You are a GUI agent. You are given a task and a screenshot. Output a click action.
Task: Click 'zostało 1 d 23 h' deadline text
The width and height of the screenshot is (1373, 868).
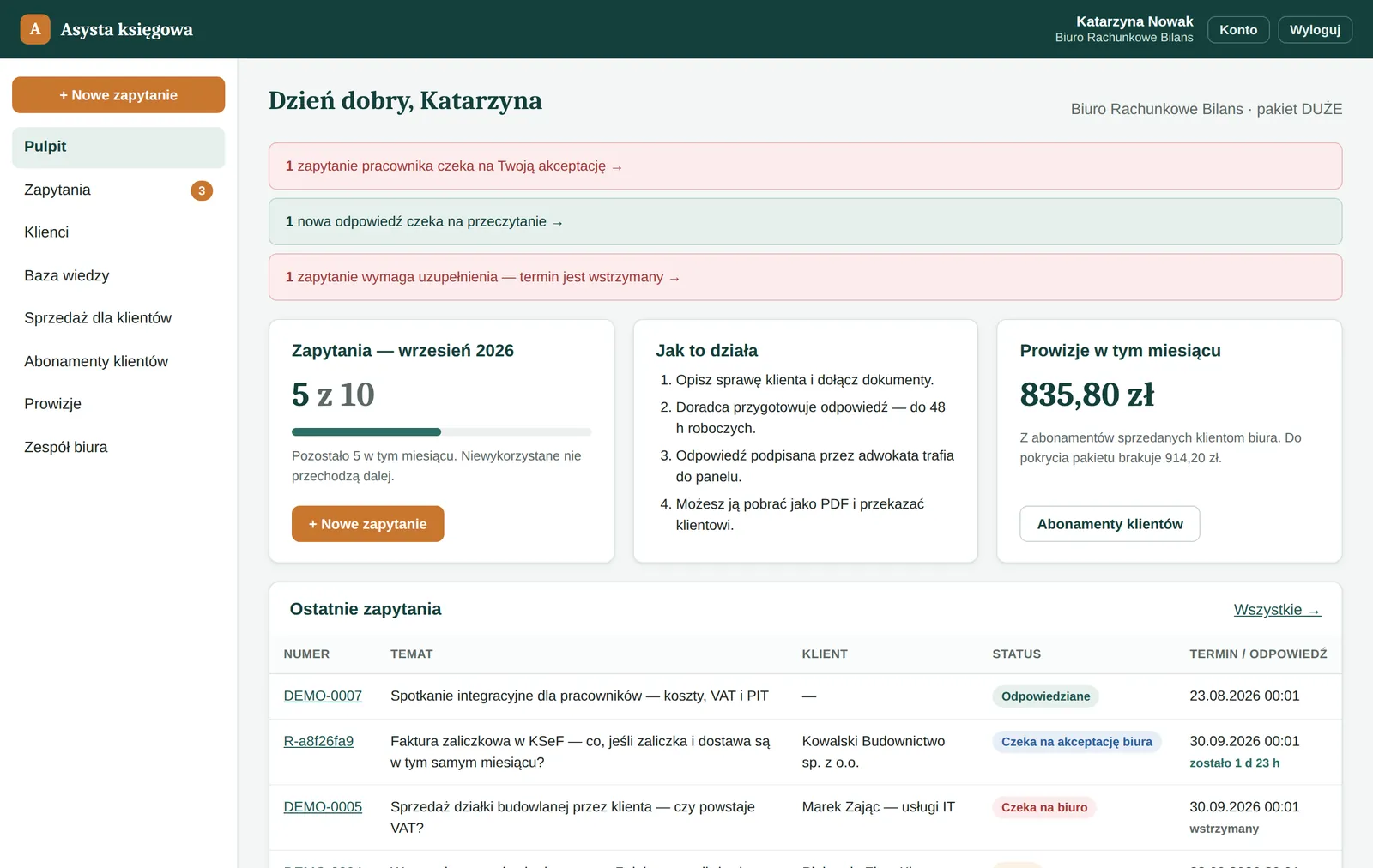1234,763
